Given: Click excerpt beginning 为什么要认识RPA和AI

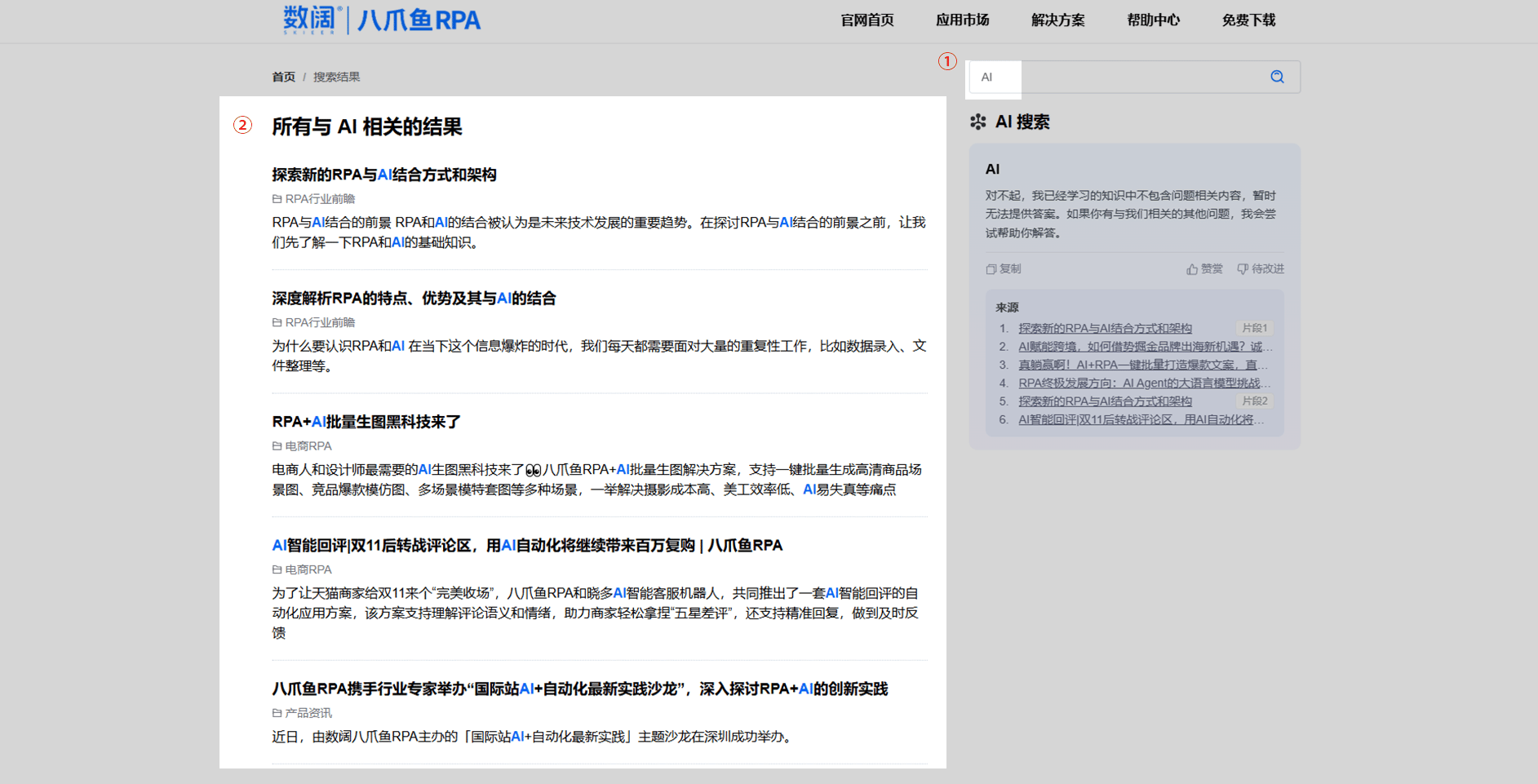Looking at the screenshot, I should (x=599, y=356).
